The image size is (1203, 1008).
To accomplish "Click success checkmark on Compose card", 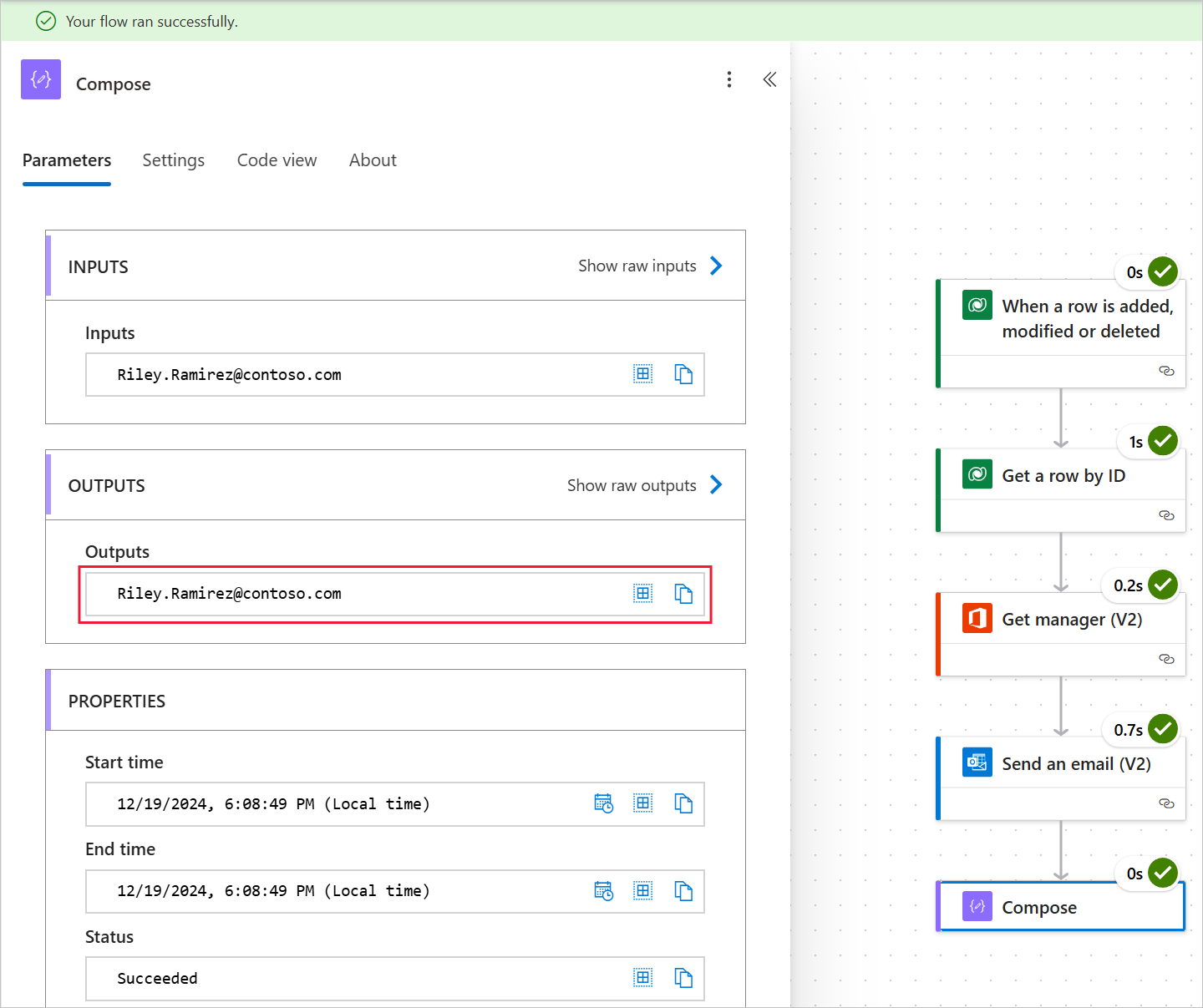I will pyautogui.click(x=1163, y=873).
